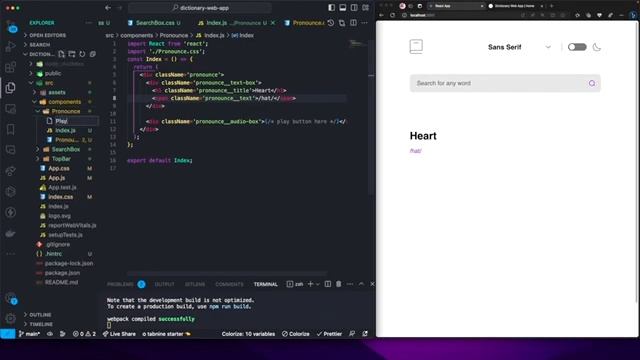This screenshot has width=640, height=360.
Task: Collapse the src folder
Action: [x=49, y=83]
